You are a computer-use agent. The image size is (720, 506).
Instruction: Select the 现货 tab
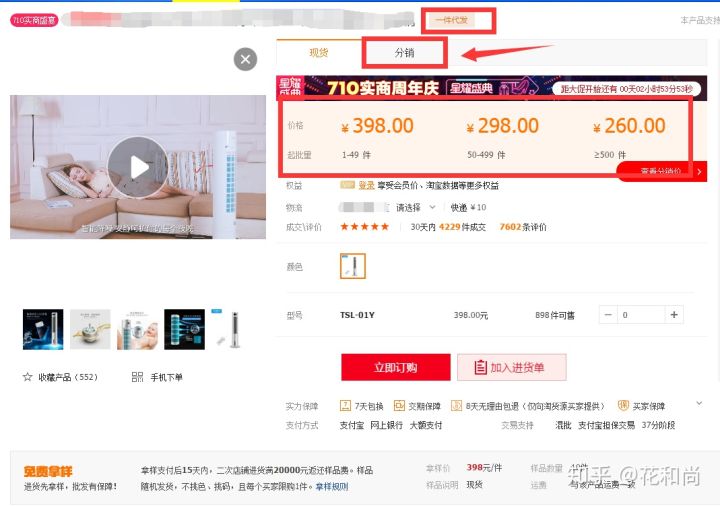click(x=319, y=53)
